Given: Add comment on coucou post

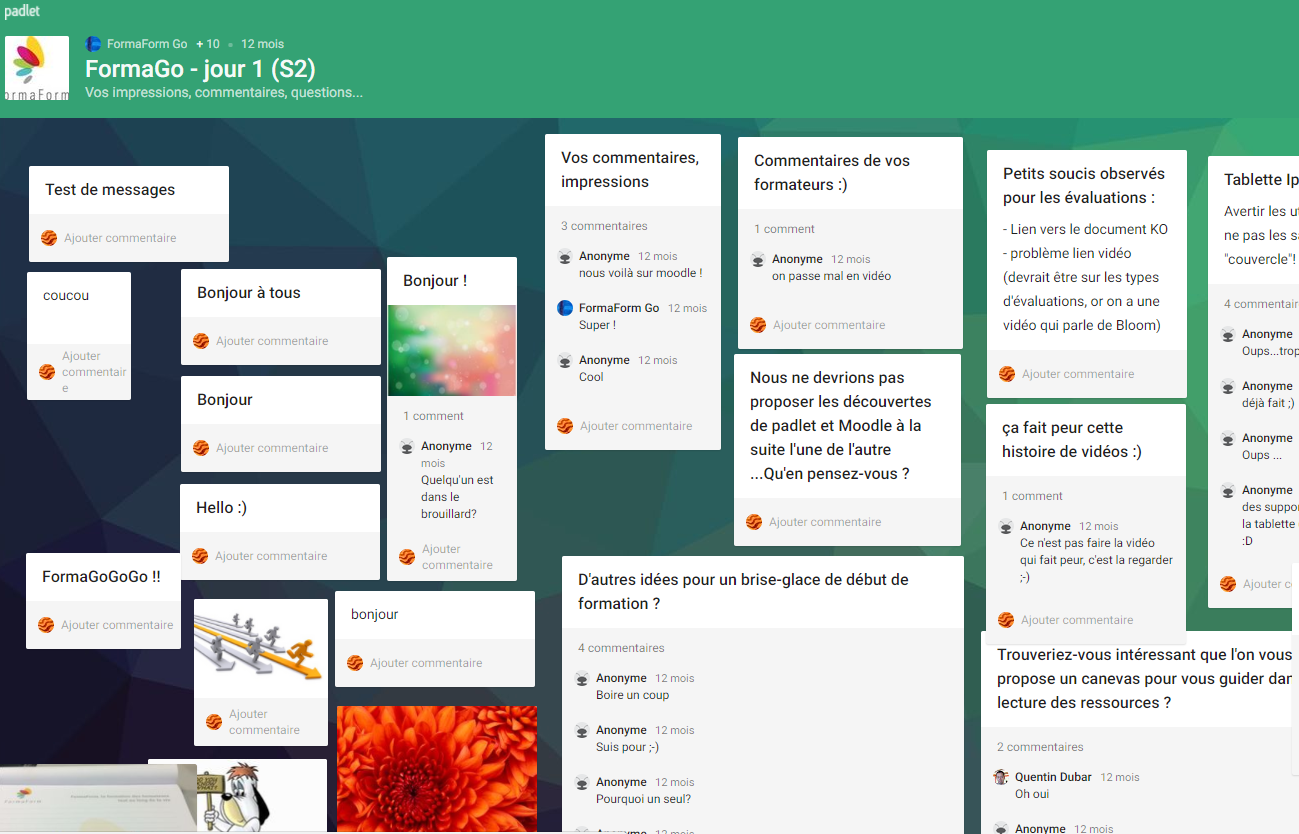Looking at the screenshot, I should tap(94, 372).
